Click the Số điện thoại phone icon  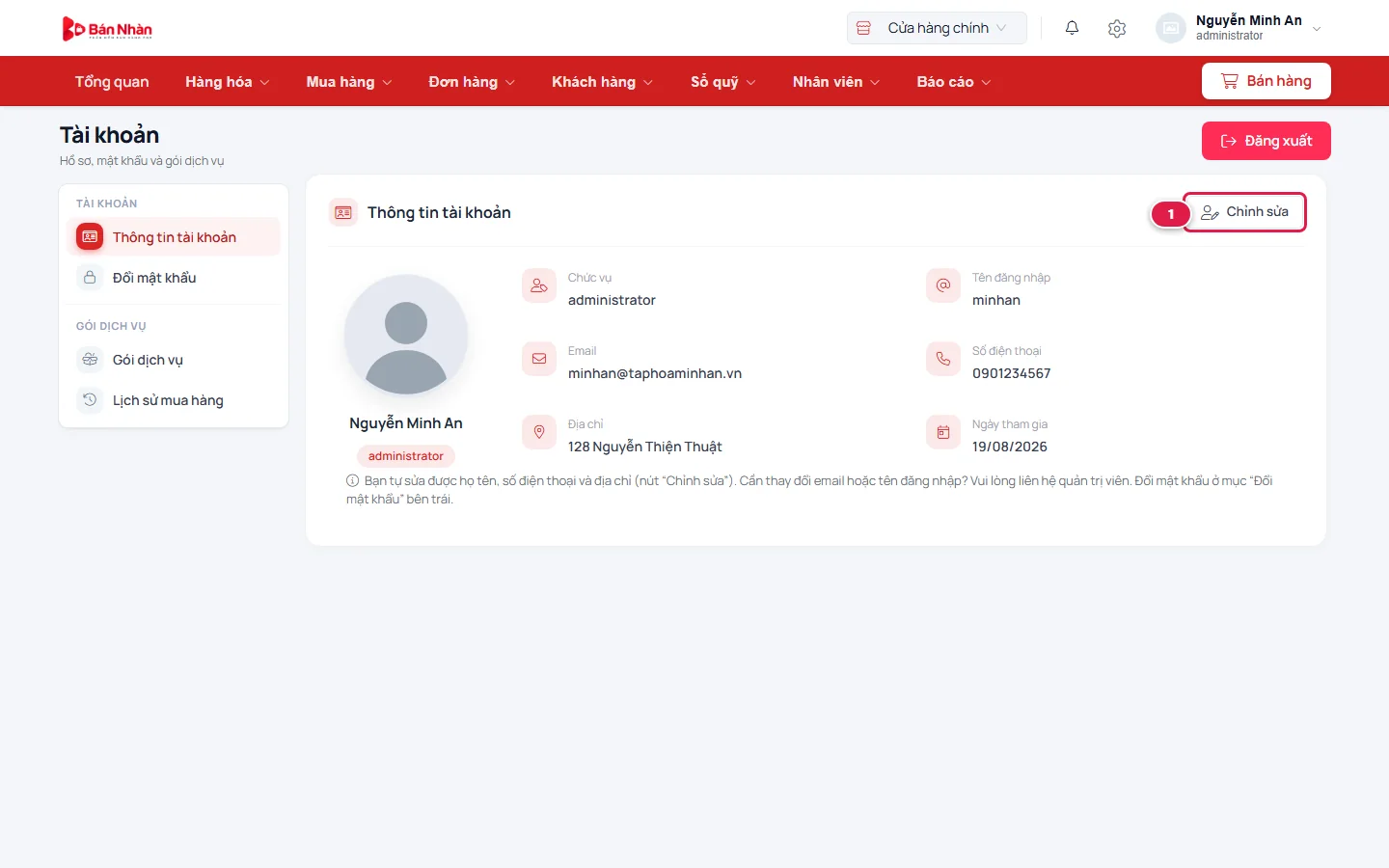[943, 359]
